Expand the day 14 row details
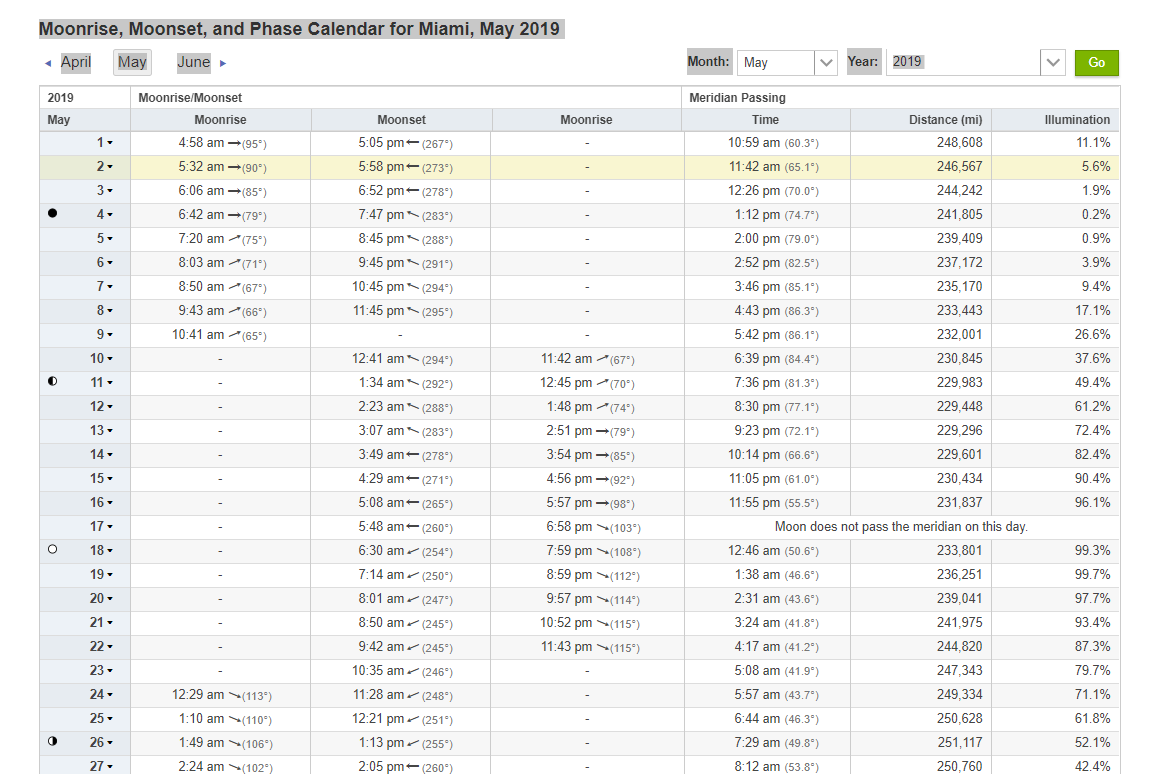The width and height of the screenshot is (1168, 774). pyautogui.click(x=101, y=455)
